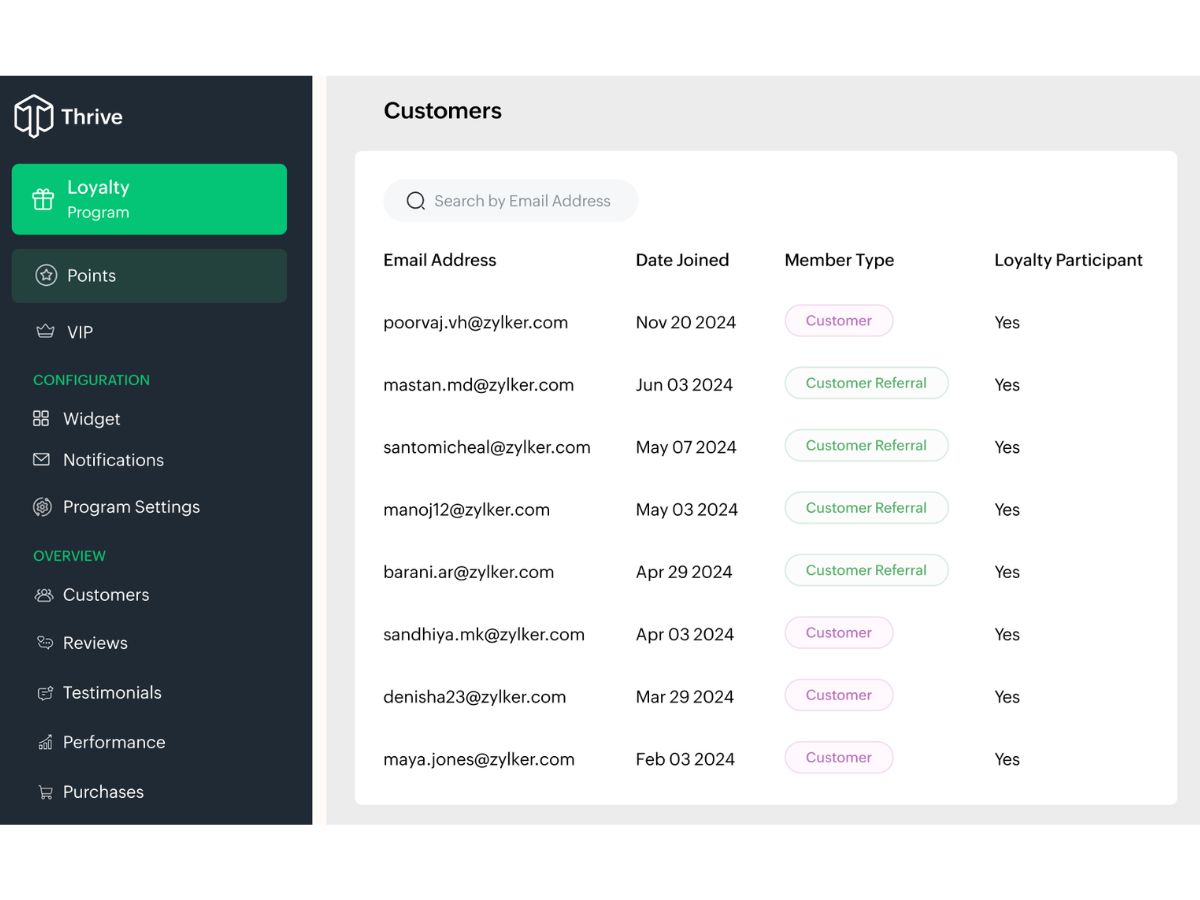Click the Customer badge for poorvaj.vh

coord(839,321)
